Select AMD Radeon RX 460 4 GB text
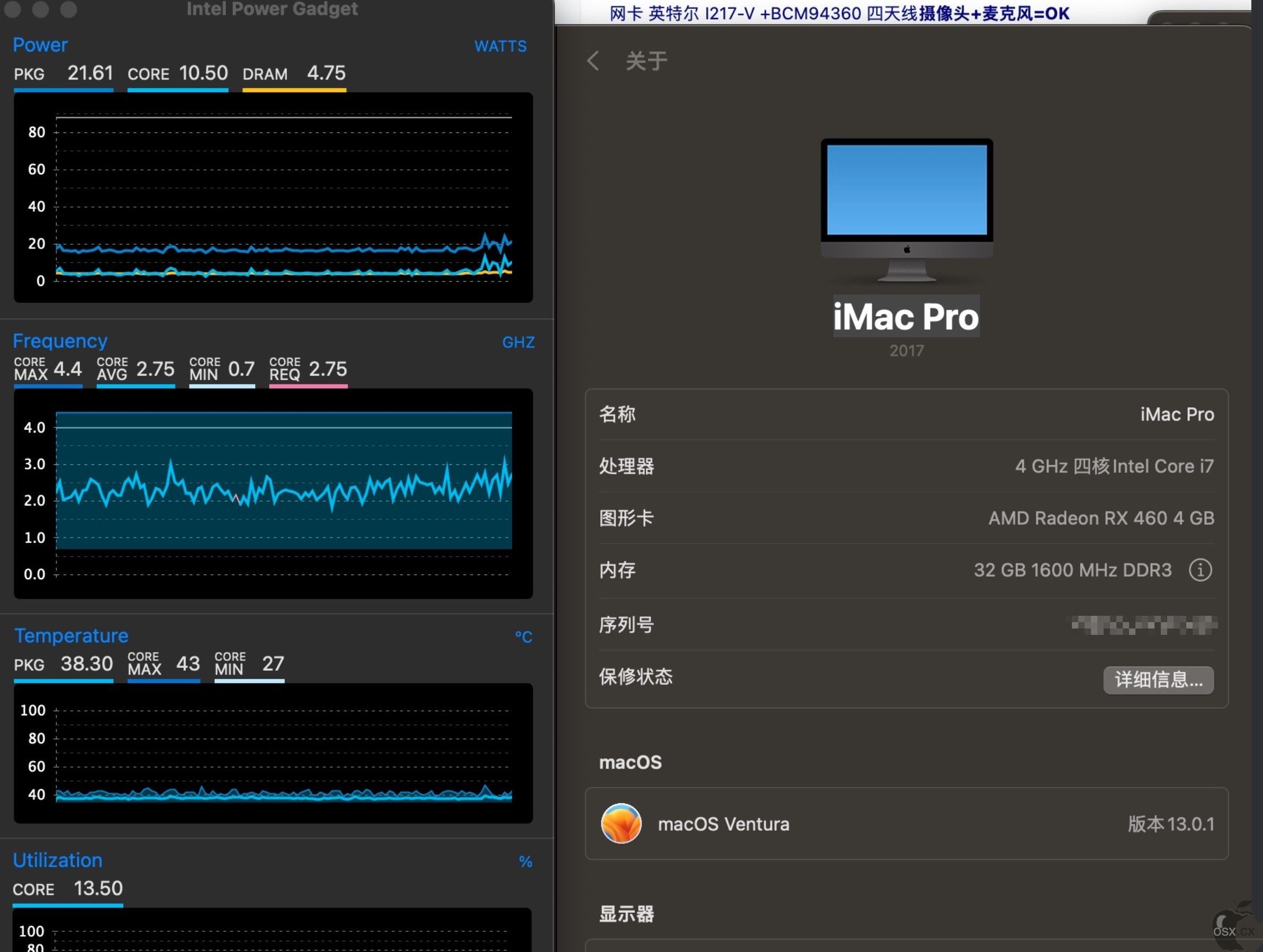Image resolution: width=1263 pixels, height=952 pixels. pyautogui.click(x=1101, y=518)
